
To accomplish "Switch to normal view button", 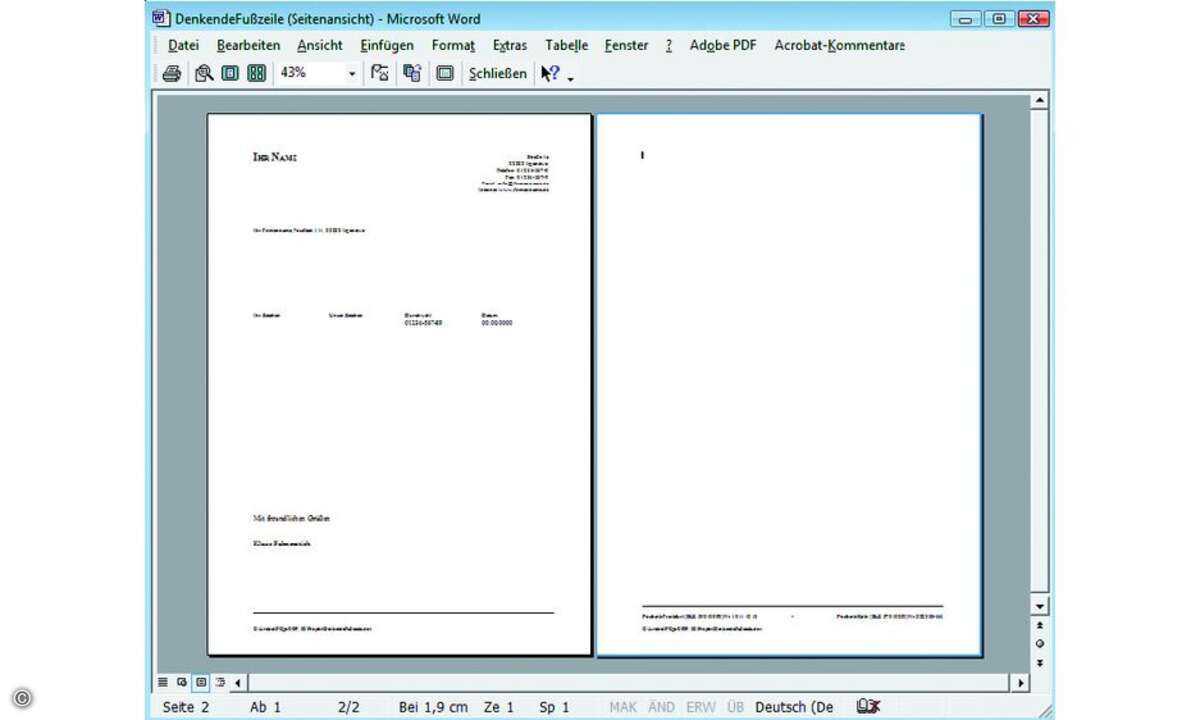I will pyautogui.click(x=163, y=683).
